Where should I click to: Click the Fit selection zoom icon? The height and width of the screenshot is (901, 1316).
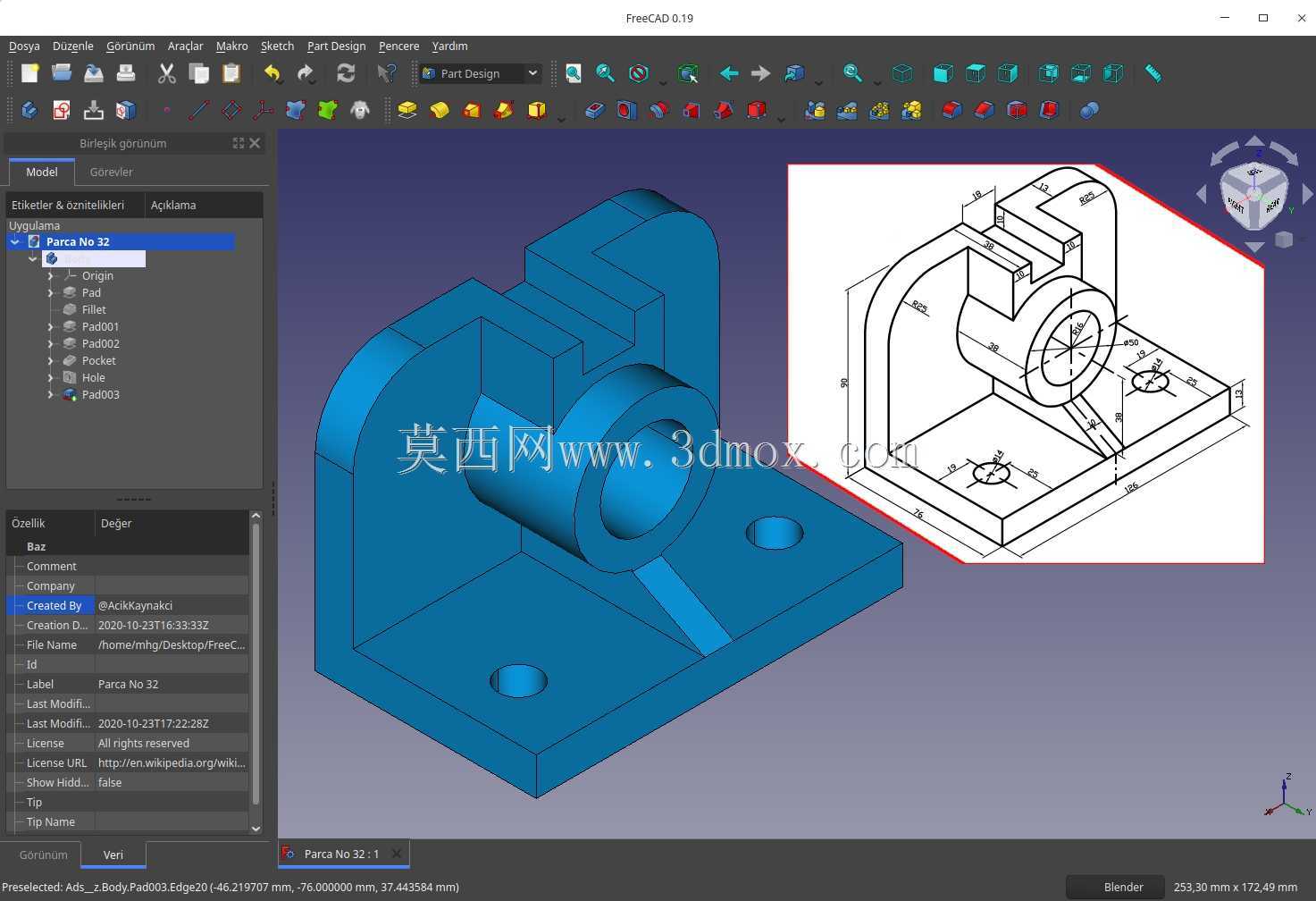coord(605,73)
